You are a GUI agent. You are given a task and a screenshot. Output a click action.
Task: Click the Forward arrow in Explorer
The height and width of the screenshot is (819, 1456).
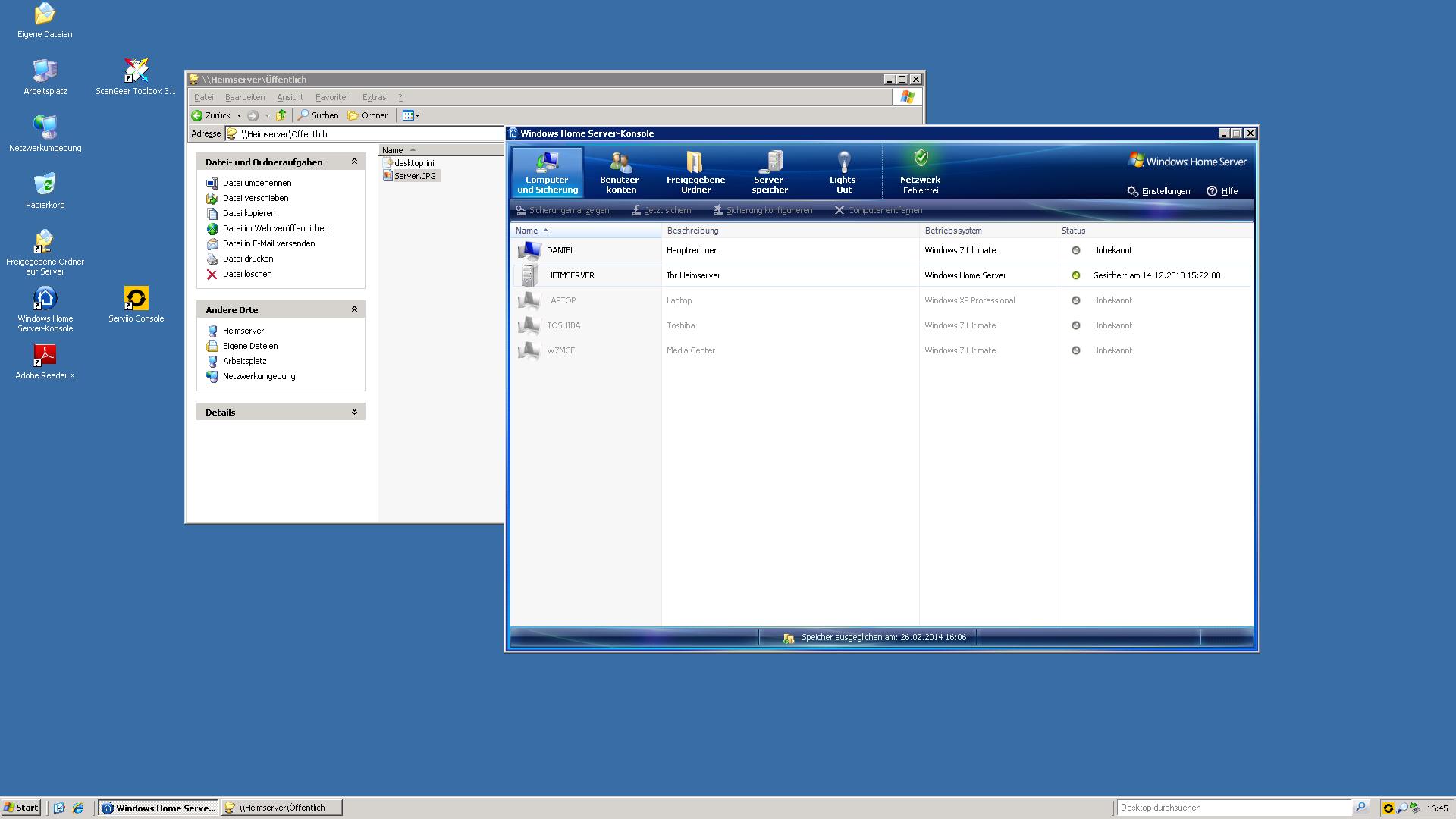tap(253, 115)
